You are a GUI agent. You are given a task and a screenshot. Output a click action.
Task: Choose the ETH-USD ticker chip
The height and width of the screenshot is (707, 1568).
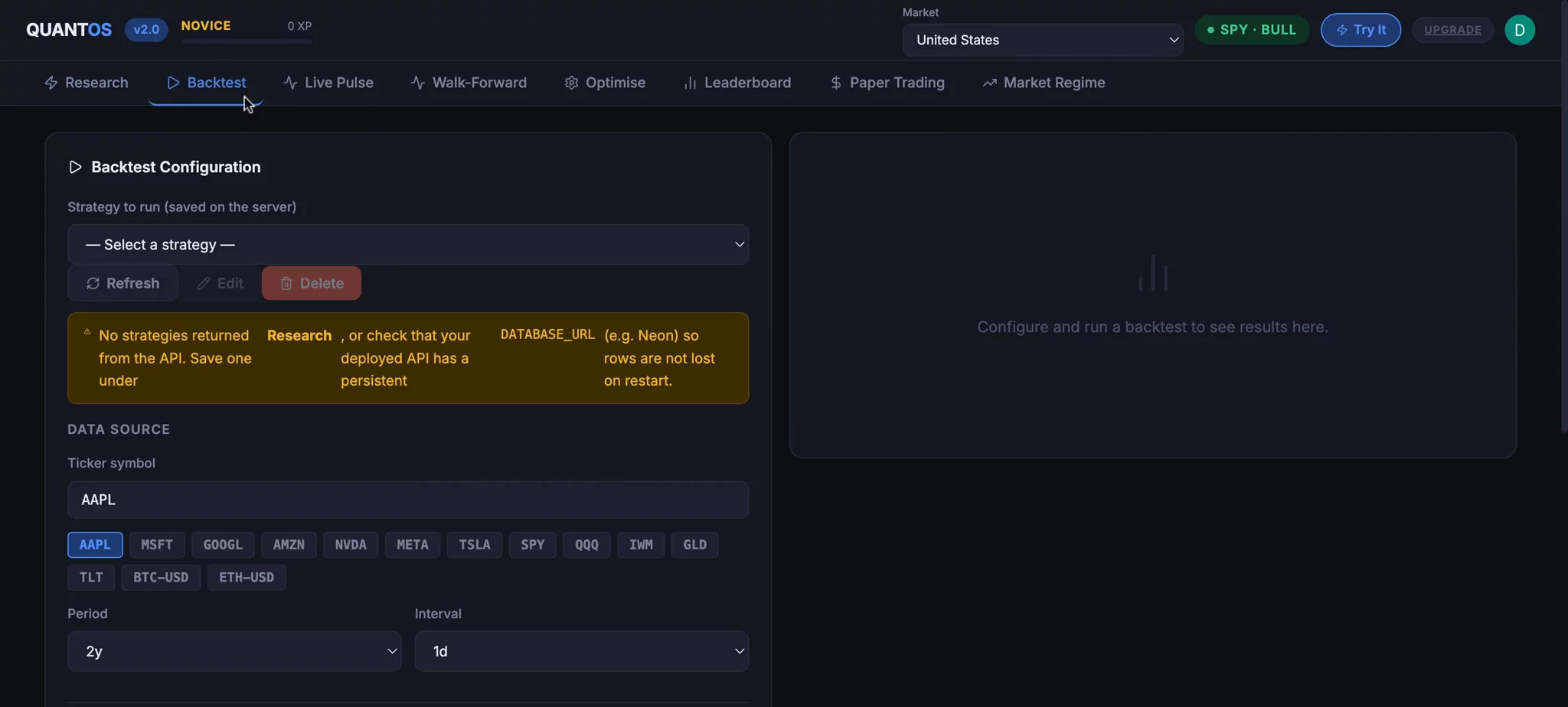click(247, 578)
